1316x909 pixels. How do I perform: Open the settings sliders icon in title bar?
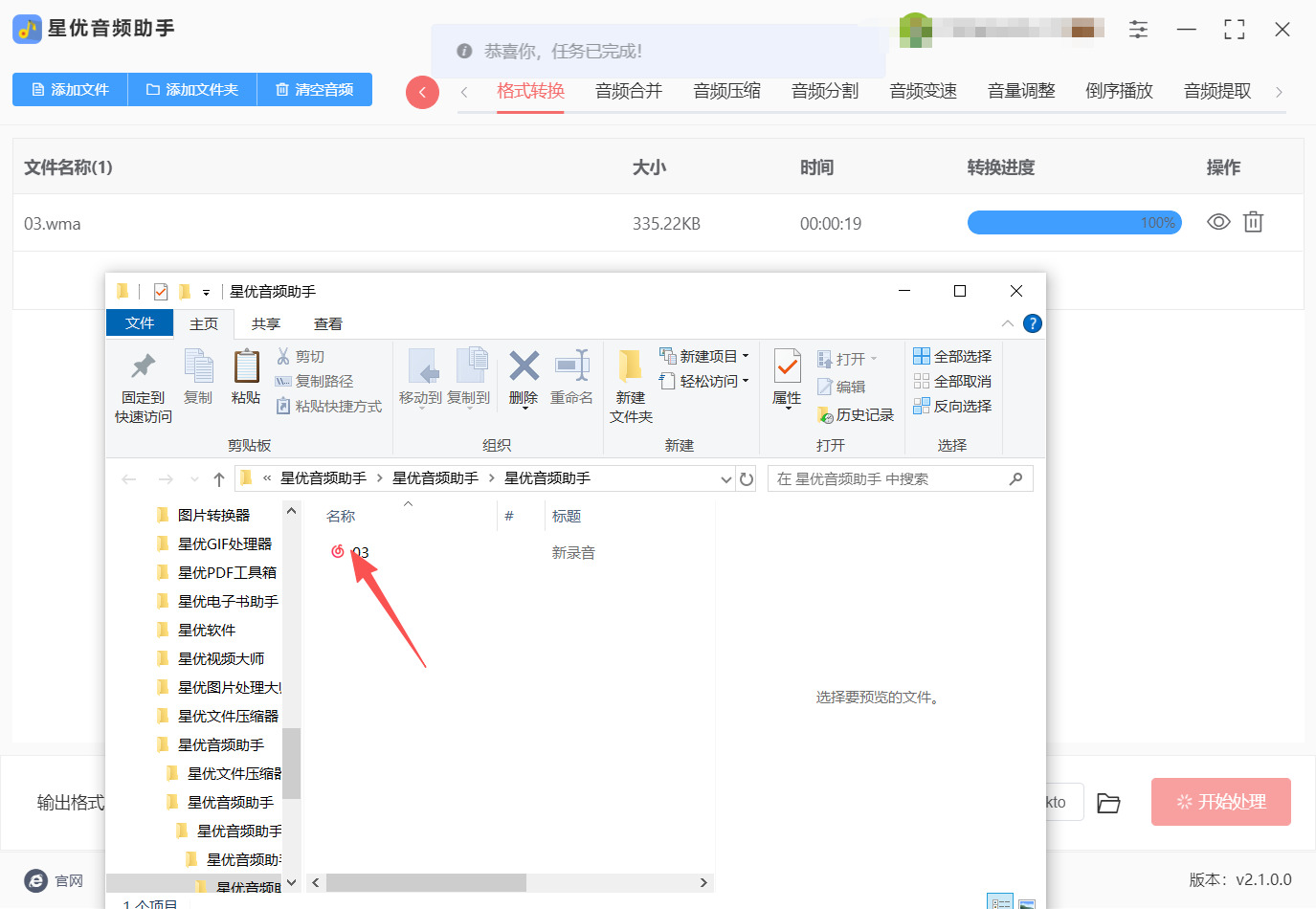[x=1138, y=29]
